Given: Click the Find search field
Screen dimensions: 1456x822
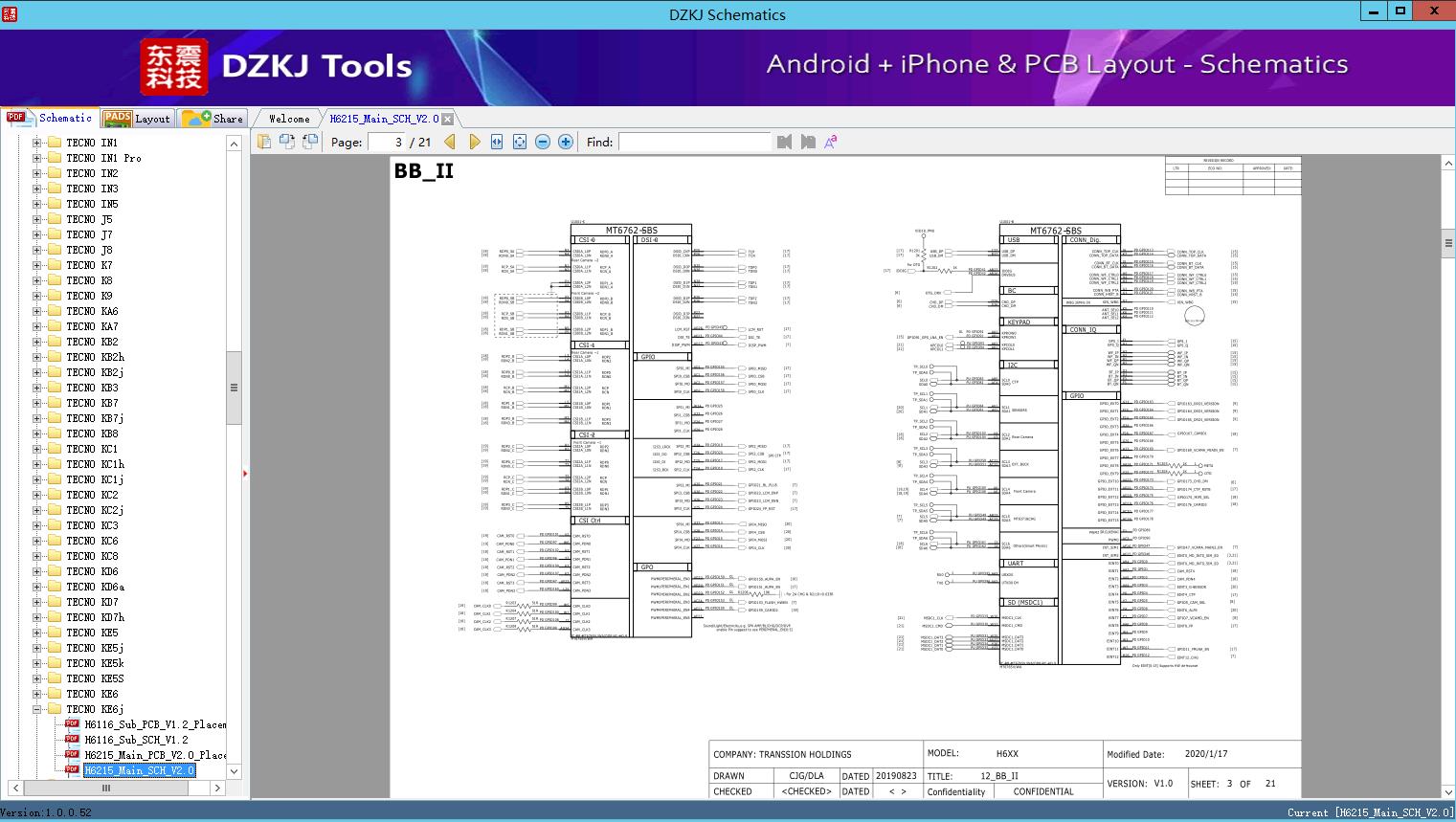Looking at the screenshot, I should point(694,142).
